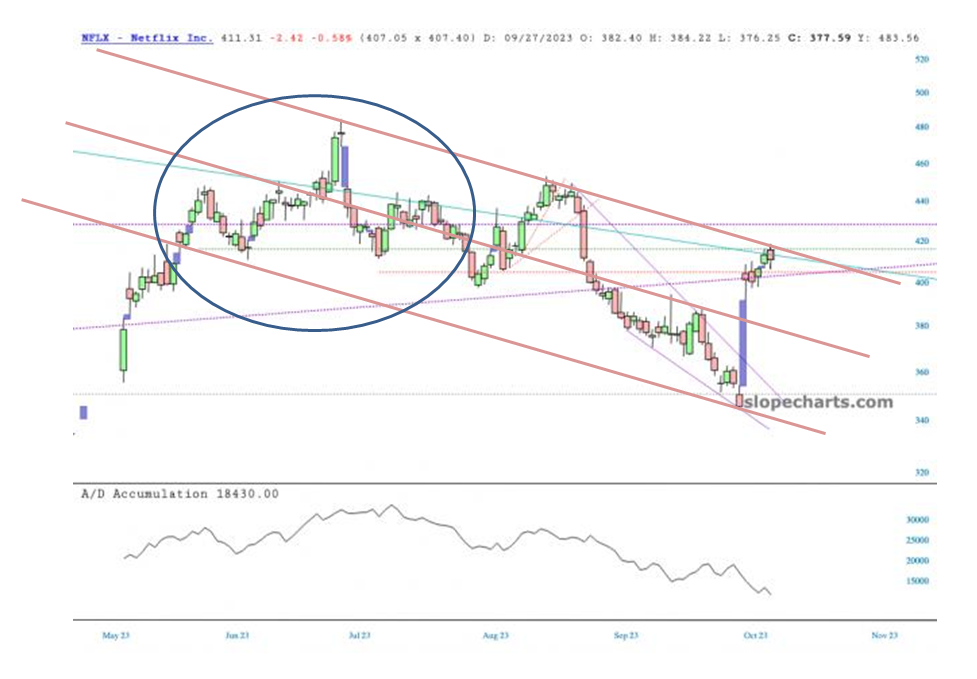Click the 15000 indicator axis label
This screenshot has height=679, width=977.
(917, 581)
